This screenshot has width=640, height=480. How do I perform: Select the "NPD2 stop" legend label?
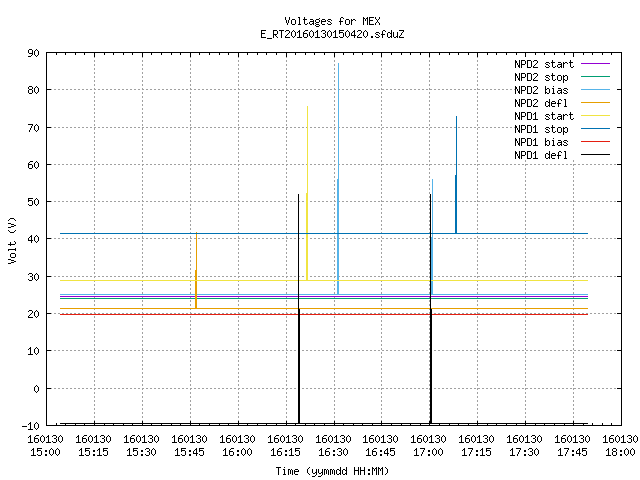541,77
